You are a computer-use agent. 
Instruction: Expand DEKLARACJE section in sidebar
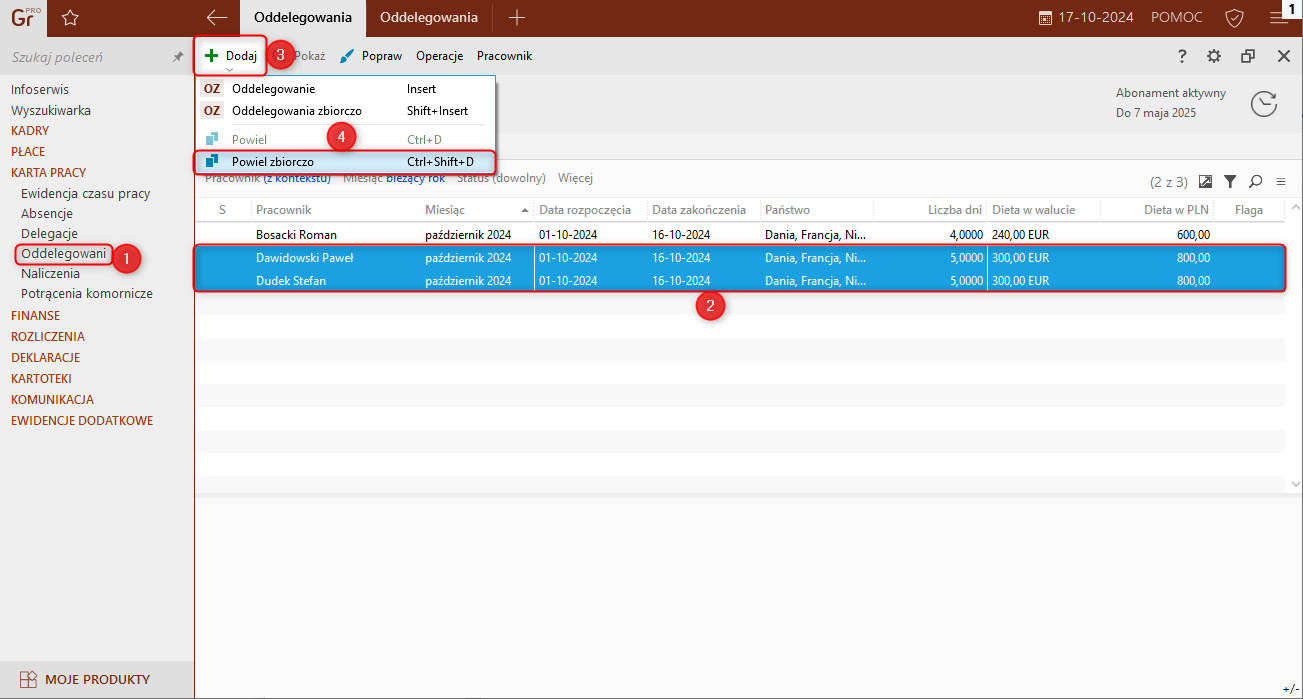46,357
